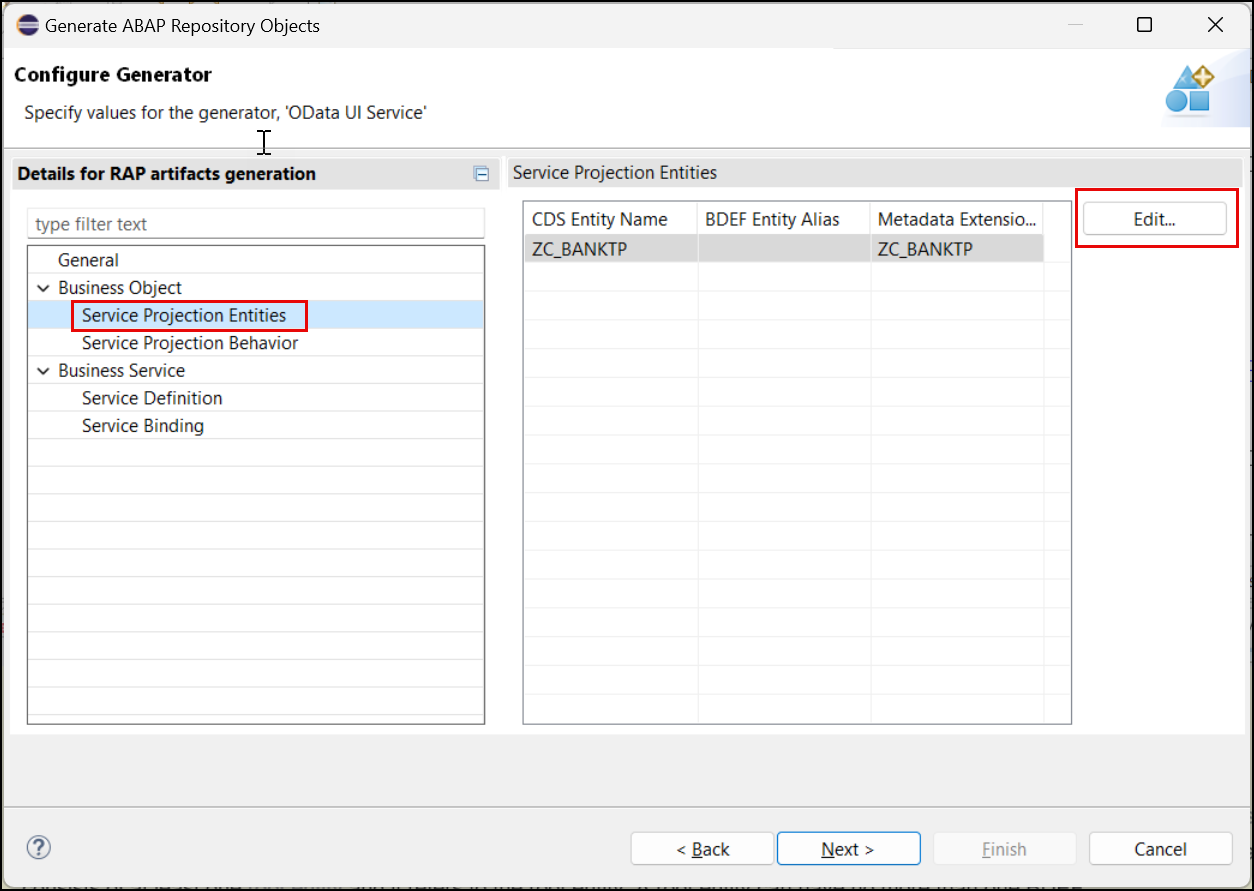Select the Business Service label in the tree
Screen dimensions: 1254x891
coord(121,371)
